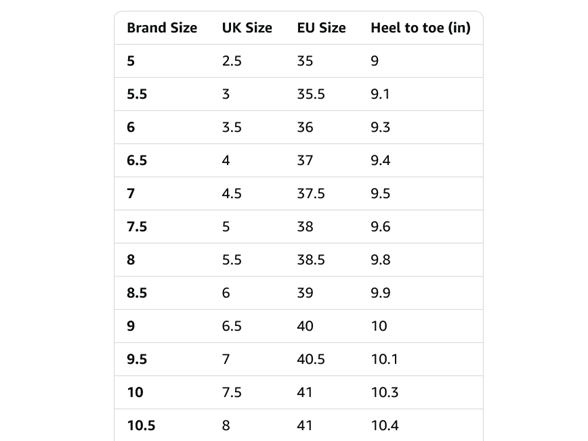
Task: Click the EU Size column header
Action: pos(321,28)
